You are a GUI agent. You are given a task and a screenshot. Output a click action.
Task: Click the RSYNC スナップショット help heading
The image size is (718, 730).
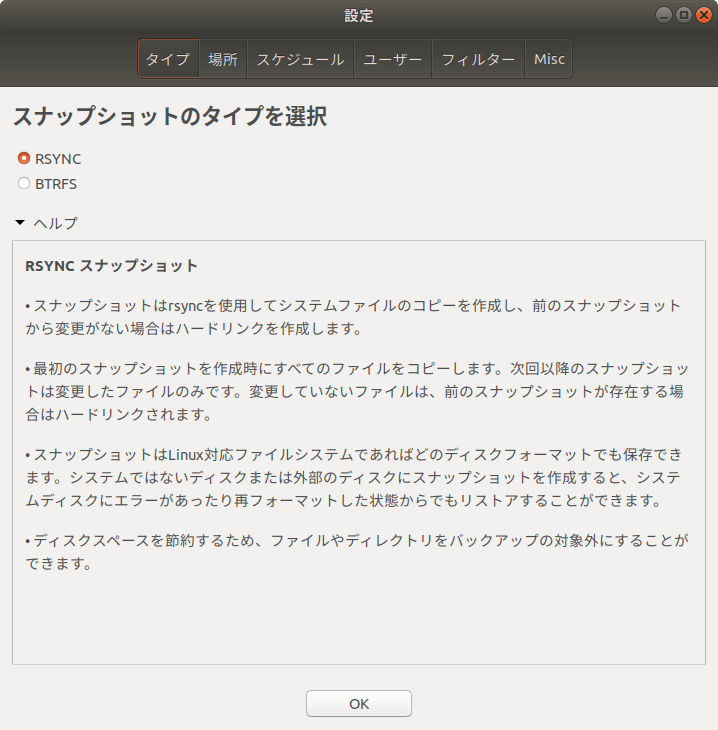coord(111,266)
